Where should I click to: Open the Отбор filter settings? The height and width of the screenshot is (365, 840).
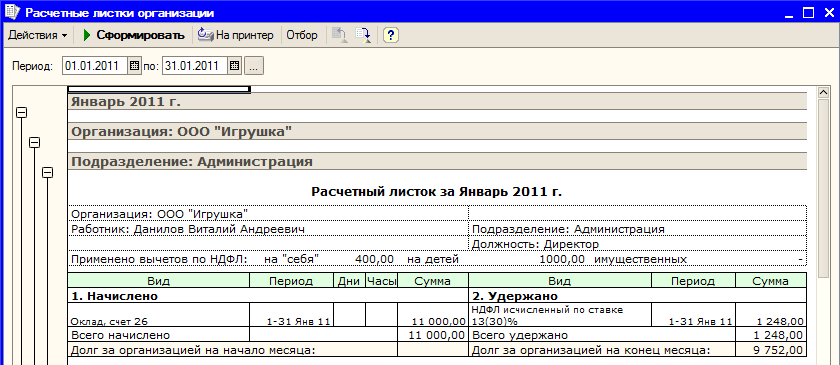coord(302,35)
